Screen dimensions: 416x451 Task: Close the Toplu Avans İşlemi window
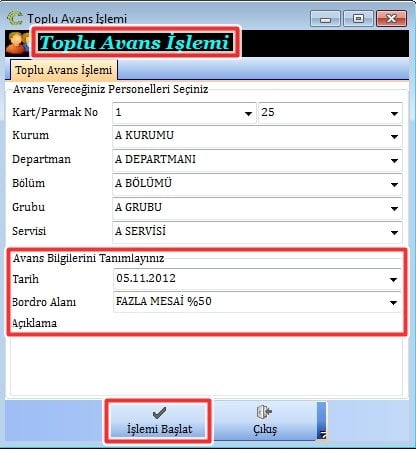(x=391, y=19)
